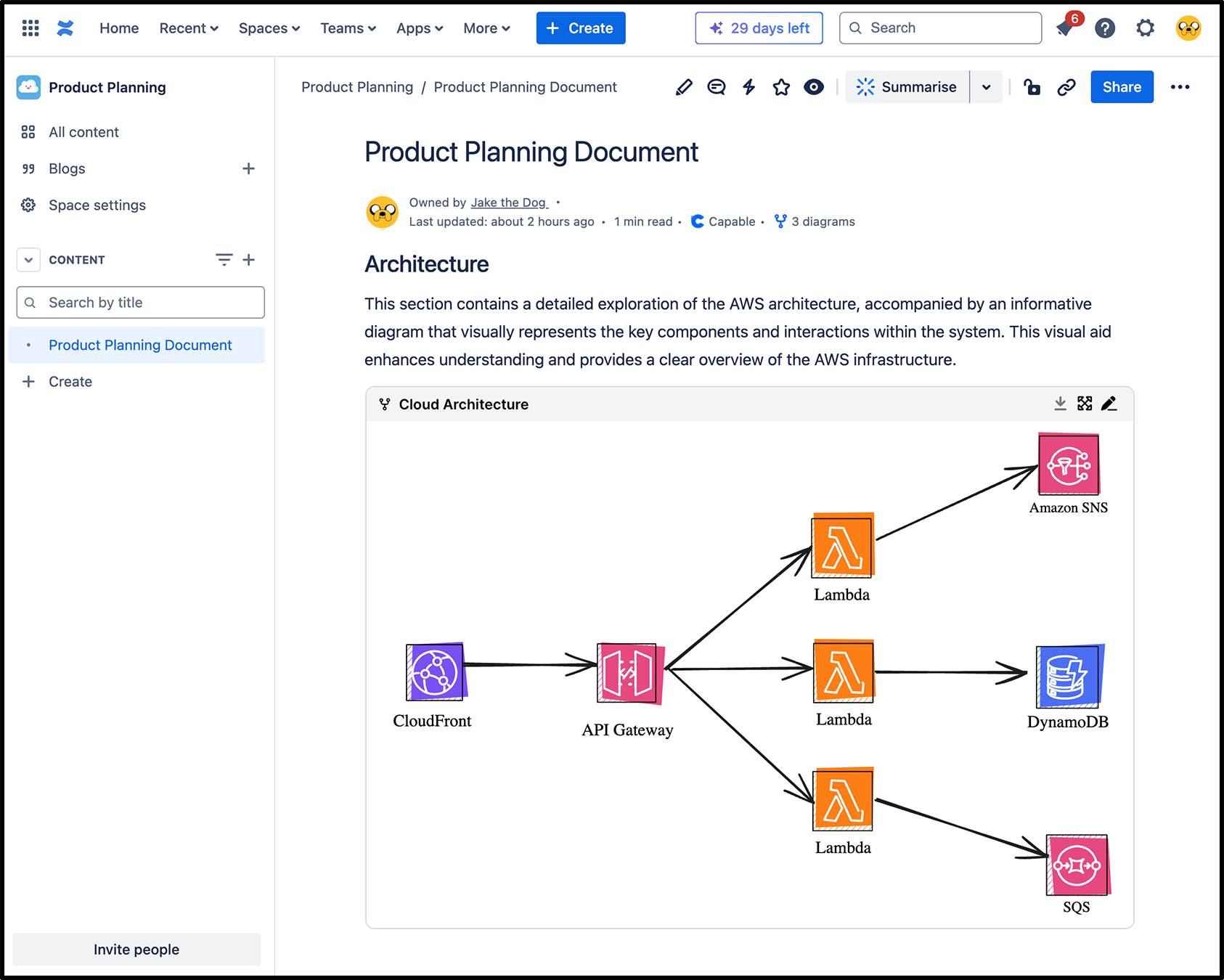The width and height of the screenshot is (1224, 980).
Task: Open Summarise options dropdown arrow
Action: click(x=986, y=87)
